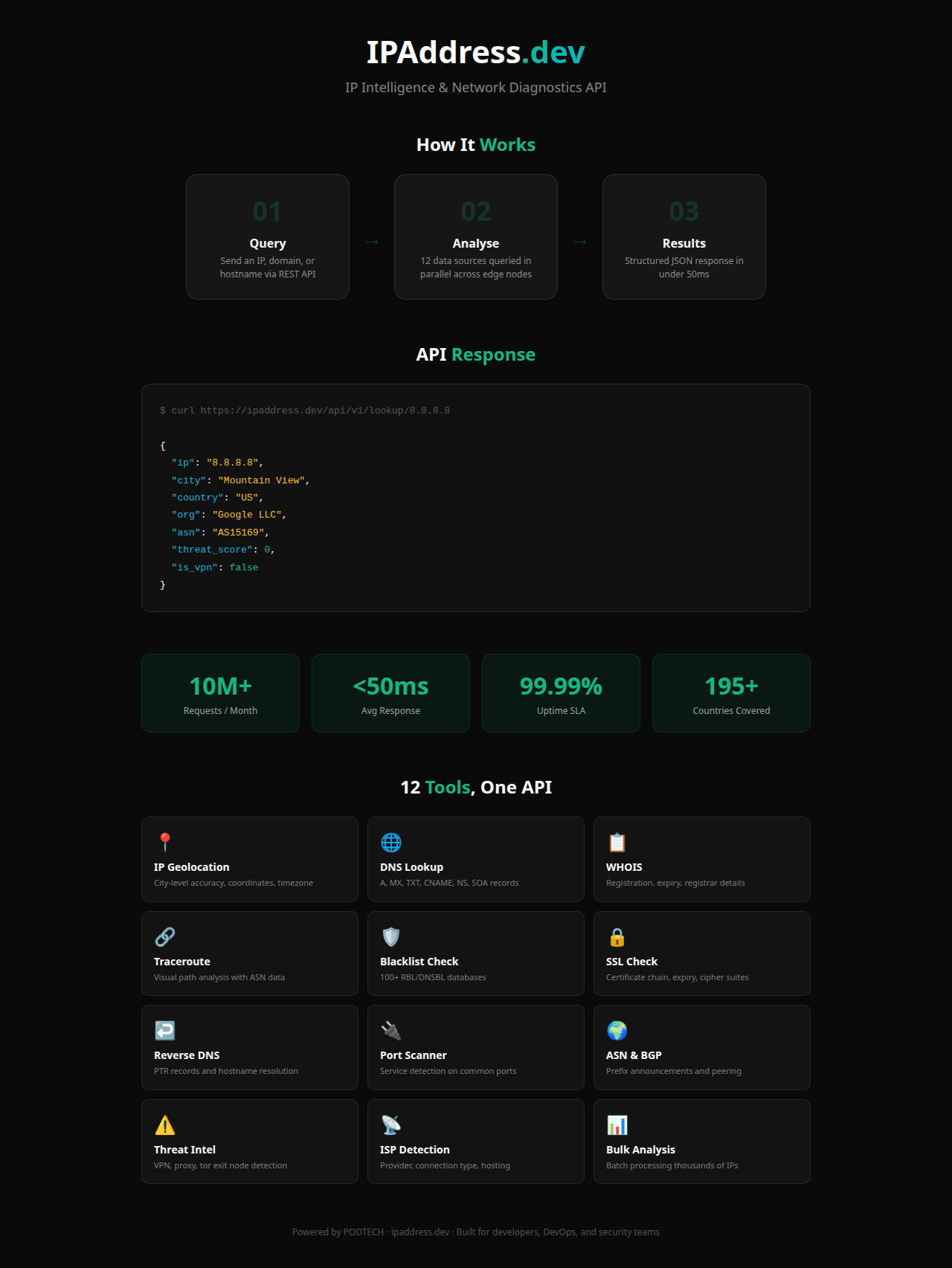Click "Registration, expiry, registrar details" text
This screenshot has height=1268, width=952.
click(x=675, y=883)
